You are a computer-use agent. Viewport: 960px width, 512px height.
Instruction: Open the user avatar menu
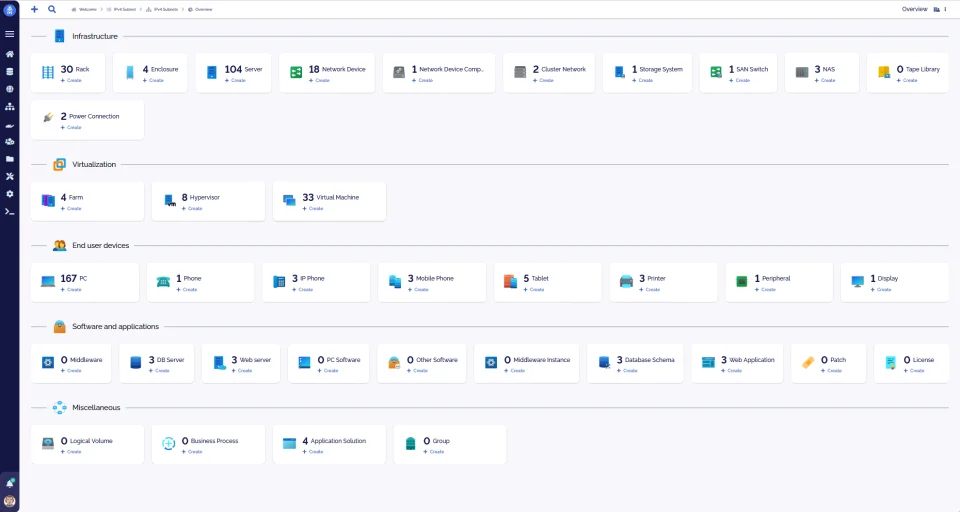click(x=9, y=501)
